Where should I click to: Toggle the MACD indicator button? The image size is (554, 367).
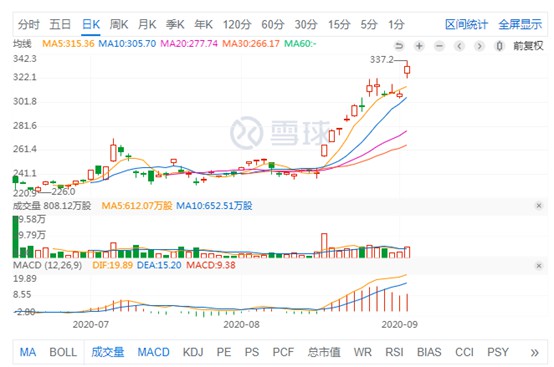click(153, 352)
